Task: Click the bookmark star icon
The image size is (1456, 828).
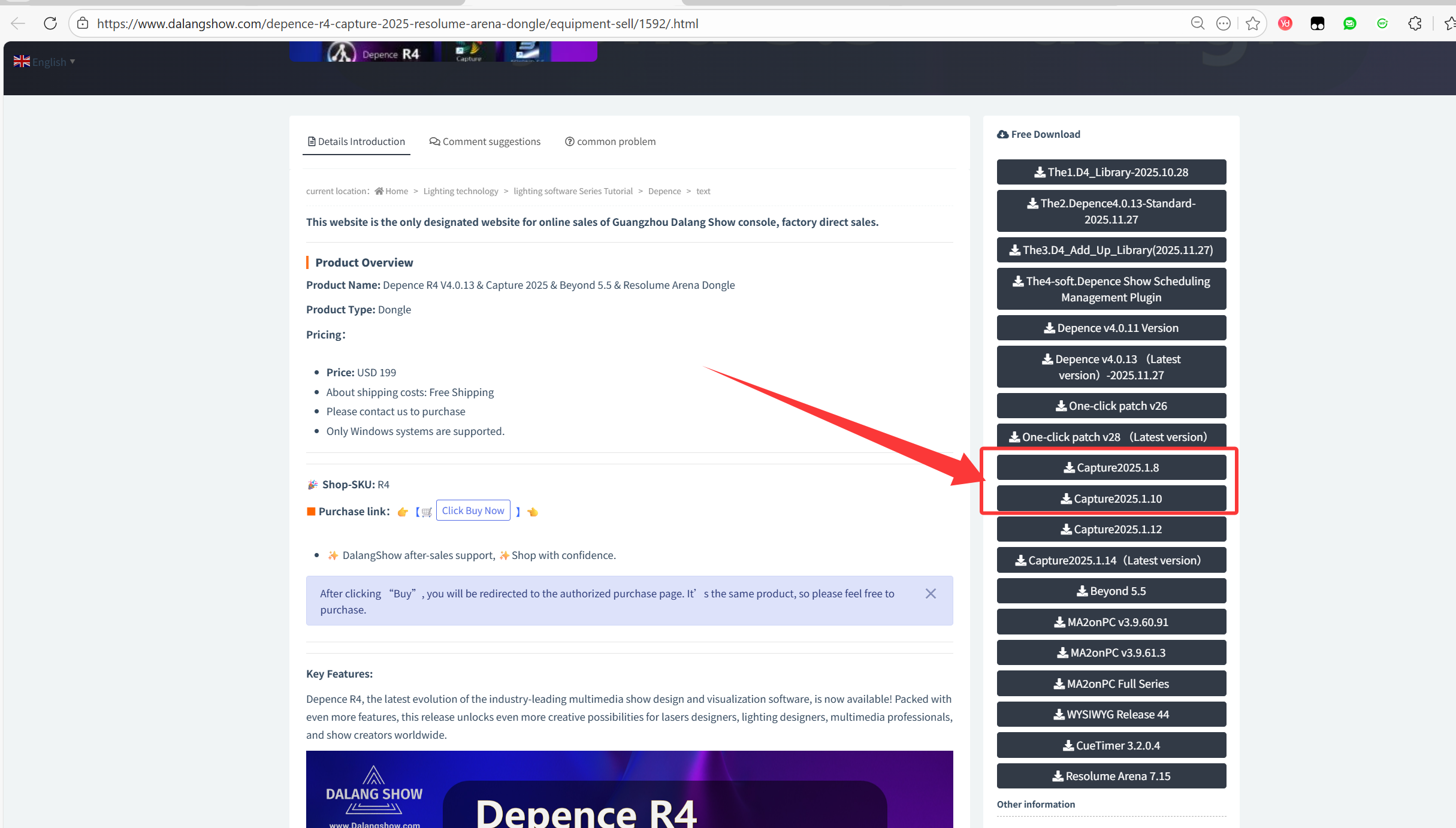Action: 1252,23
